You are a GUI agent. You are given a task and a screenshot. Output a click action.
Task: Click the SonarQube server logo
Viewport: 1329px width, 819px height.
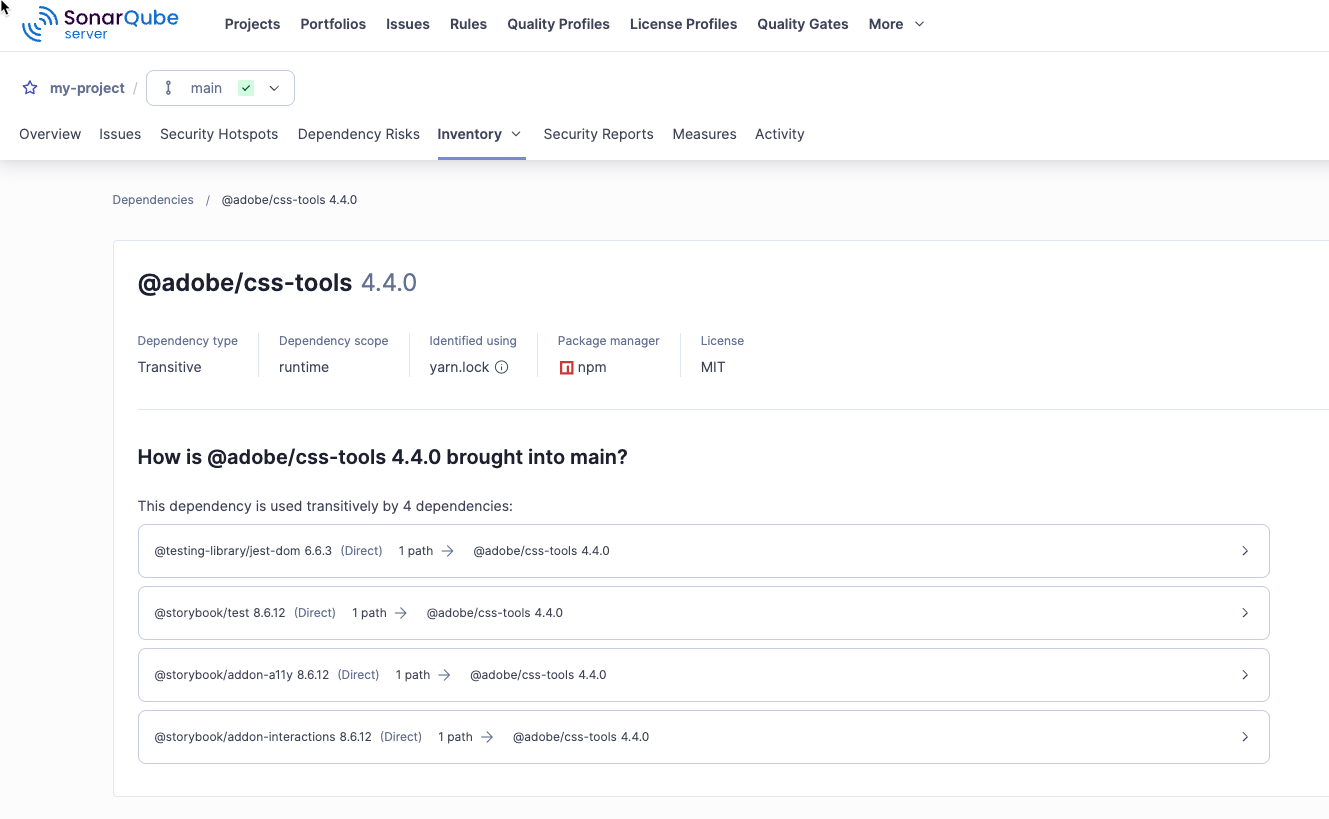click(100, 24)
